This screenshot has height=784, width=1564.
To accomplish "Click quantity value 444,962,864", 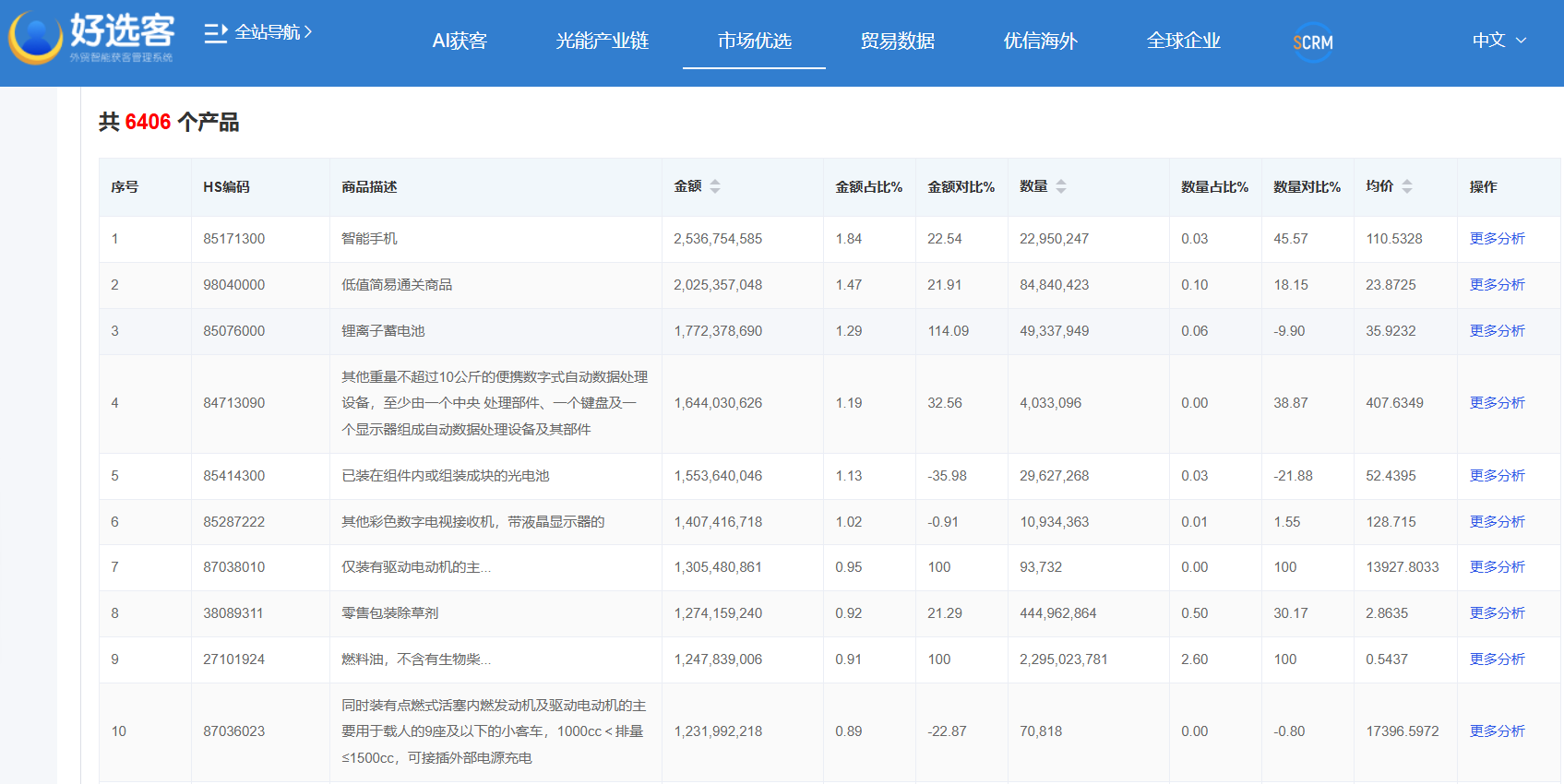I will click(1058, 613).
